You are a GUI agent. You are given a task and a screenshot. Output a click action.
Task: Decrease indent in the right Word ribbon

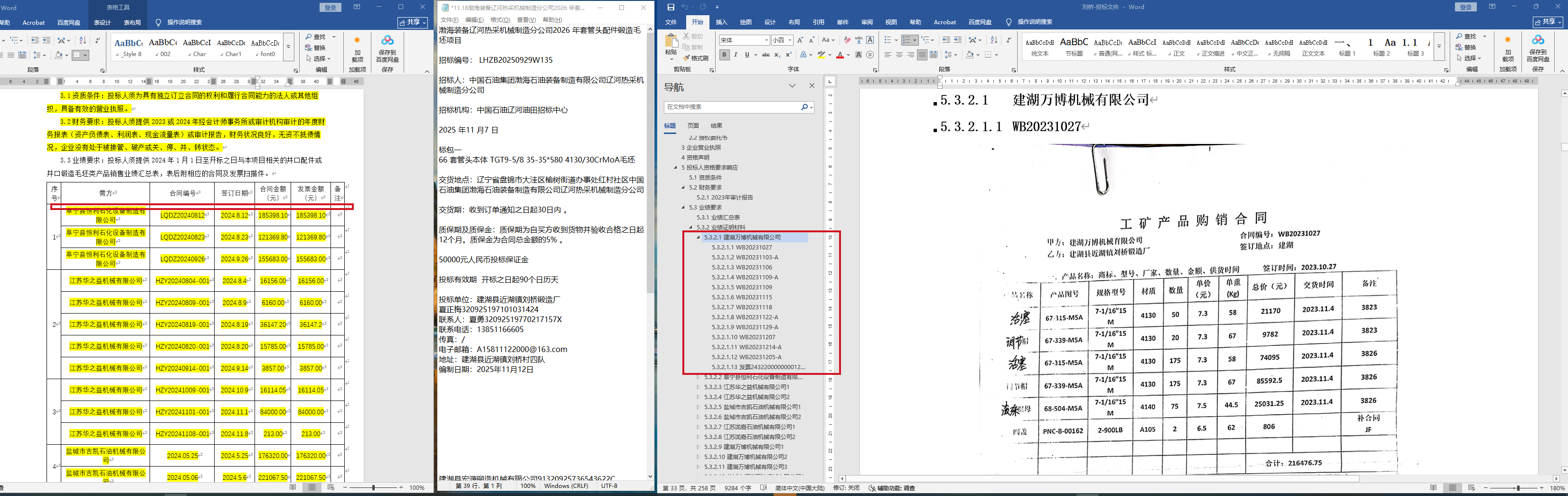946,40
